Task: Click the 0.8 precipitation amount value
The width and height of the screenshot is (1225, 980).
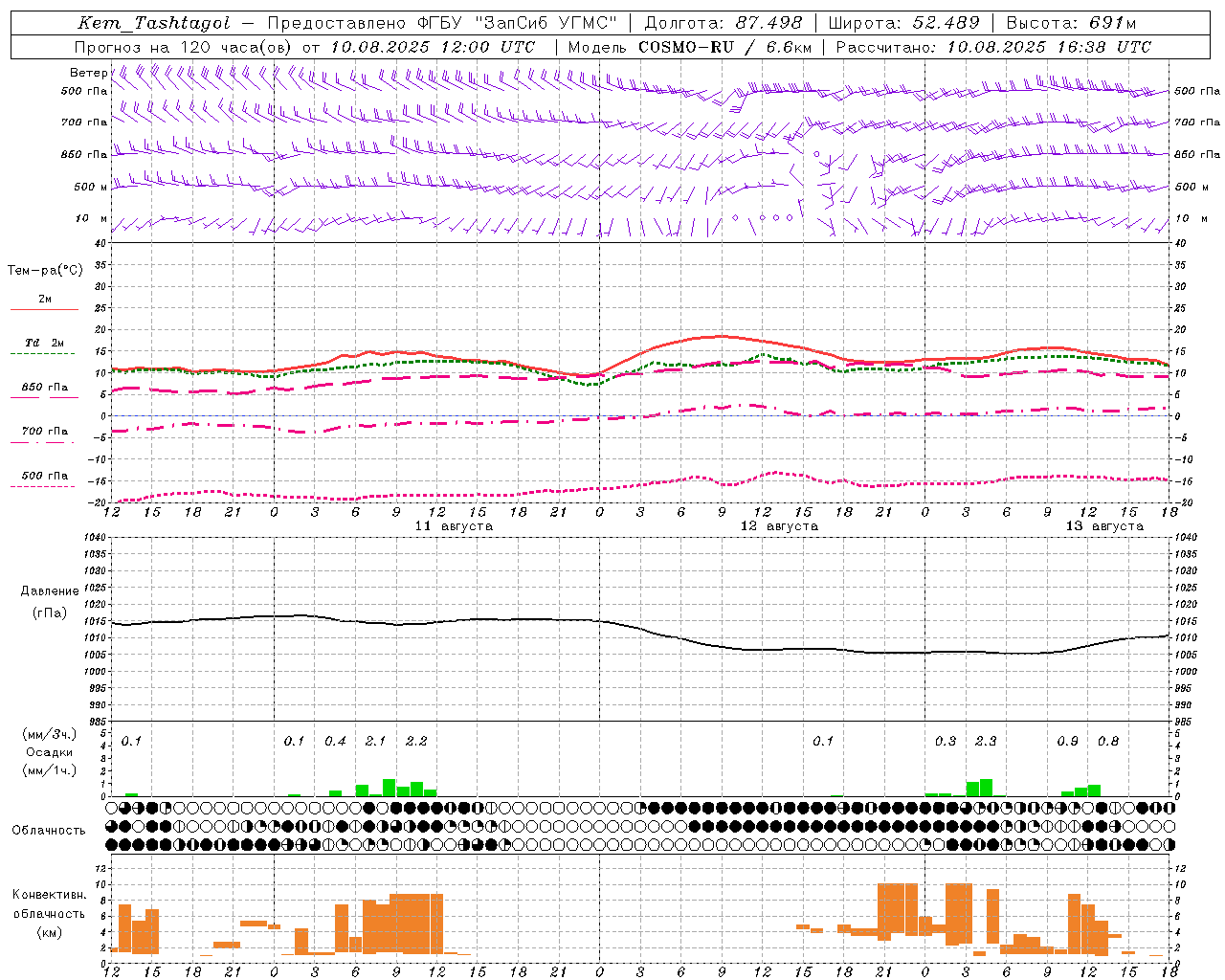Action: click(1108, 742)
